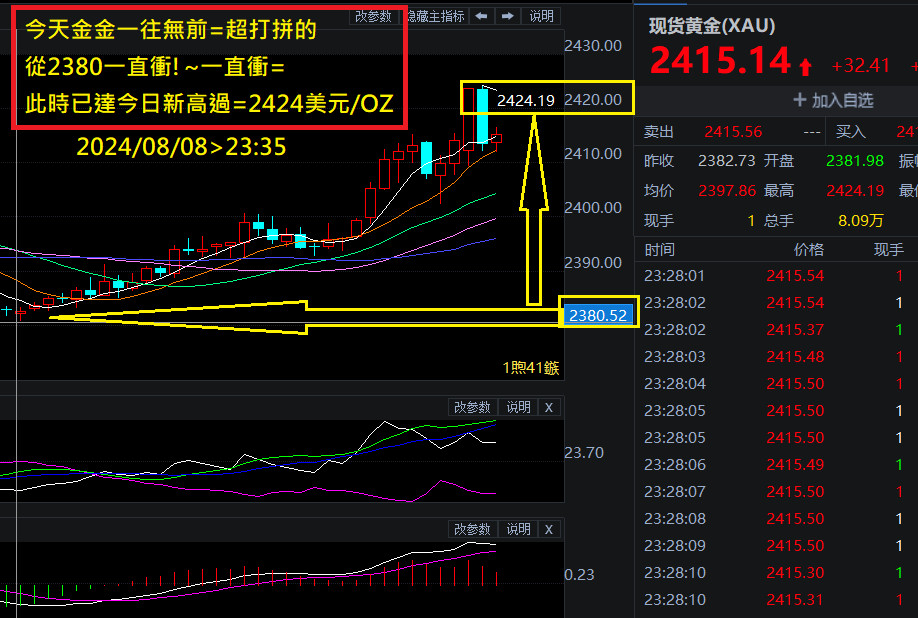
Task: Click the 均价 value 2397.86
Action: click(x=727, y=190)
